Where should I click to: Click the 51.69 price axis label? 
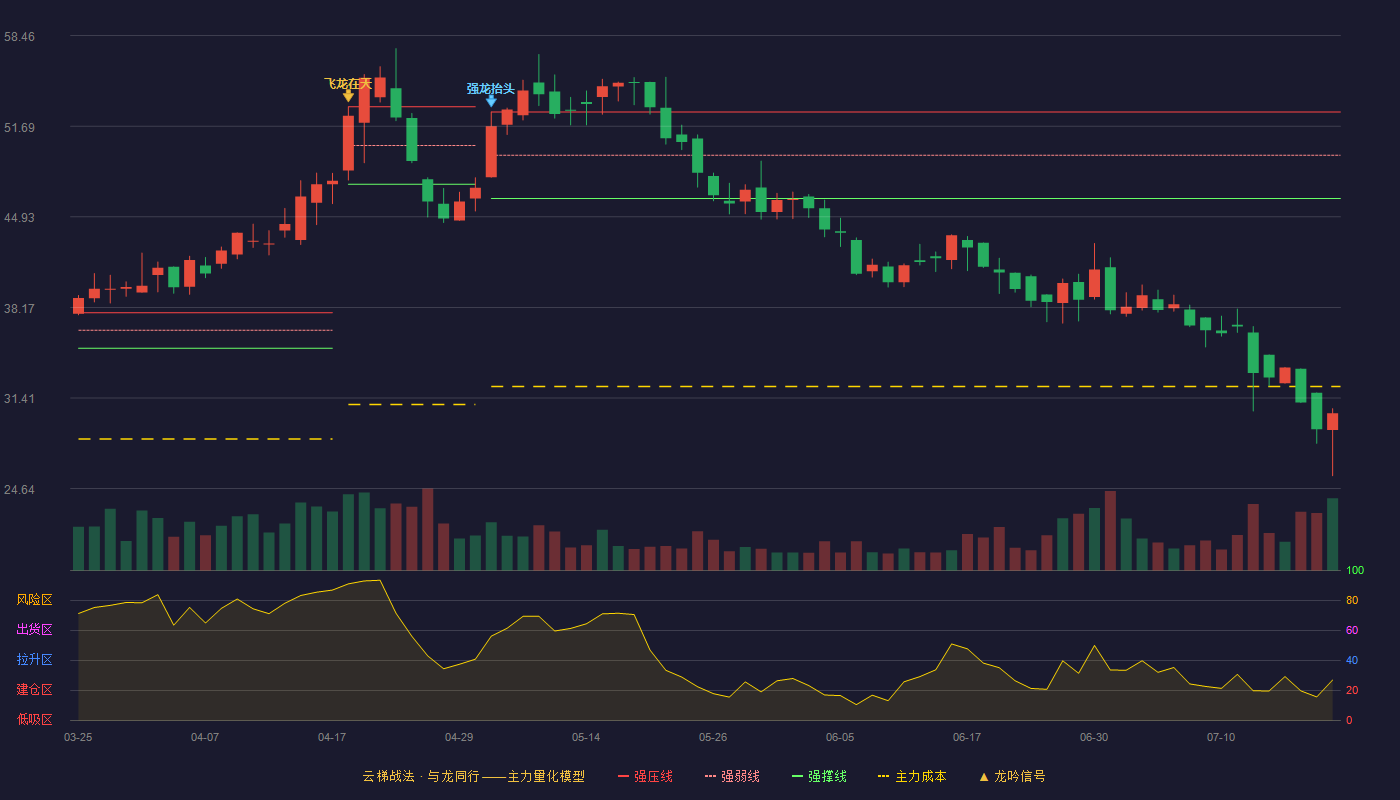(19, 127)
